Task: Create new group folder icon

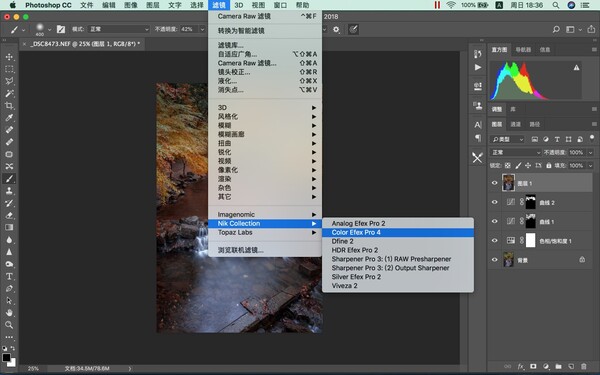Action: (558, 366)
